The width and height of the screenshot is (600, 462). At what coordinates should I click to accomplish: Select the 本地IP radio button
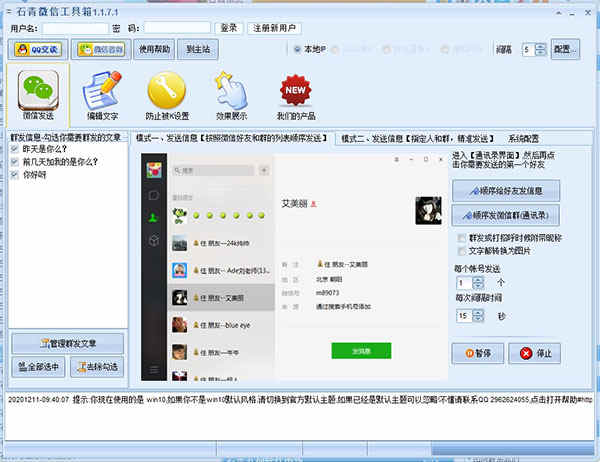(x=297, y=49)
